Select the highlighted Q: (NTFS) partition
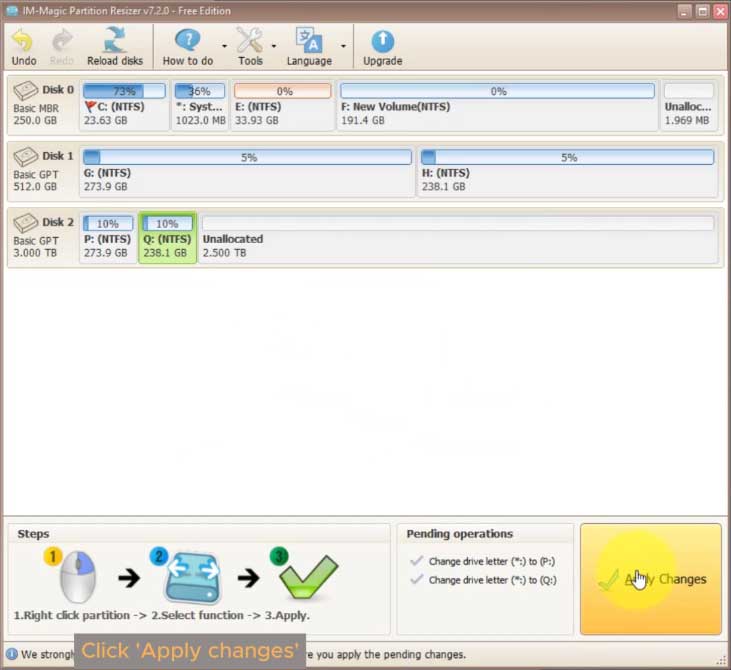Viewport: 731px width, 670px height. (167, 237)
